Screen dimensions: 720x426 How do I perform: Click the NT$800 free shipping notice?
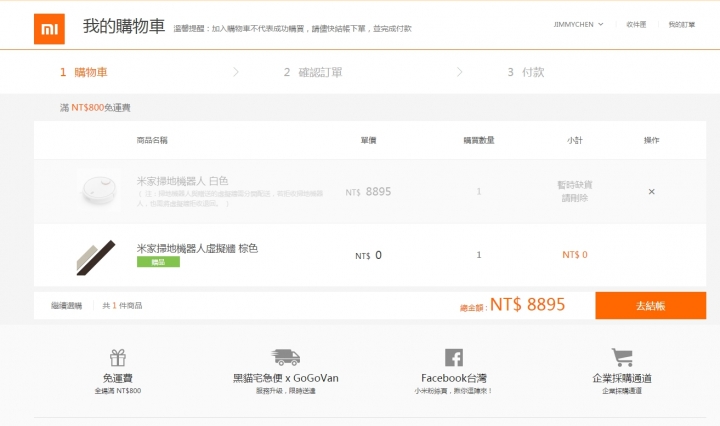coord(95,108)
